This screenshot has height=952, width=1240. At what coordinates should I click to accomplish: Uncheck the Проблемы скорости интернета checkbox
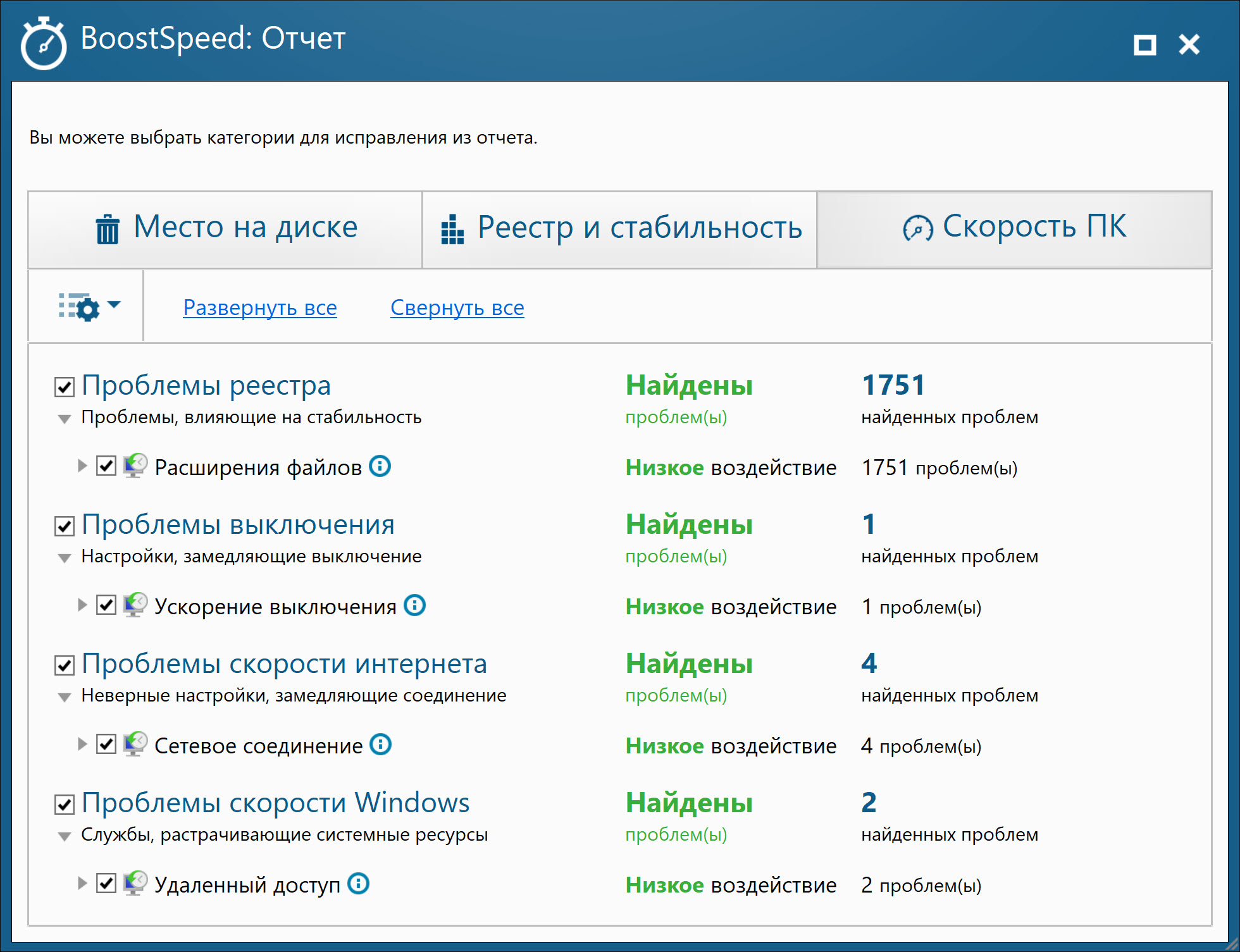tap(65, 665)
